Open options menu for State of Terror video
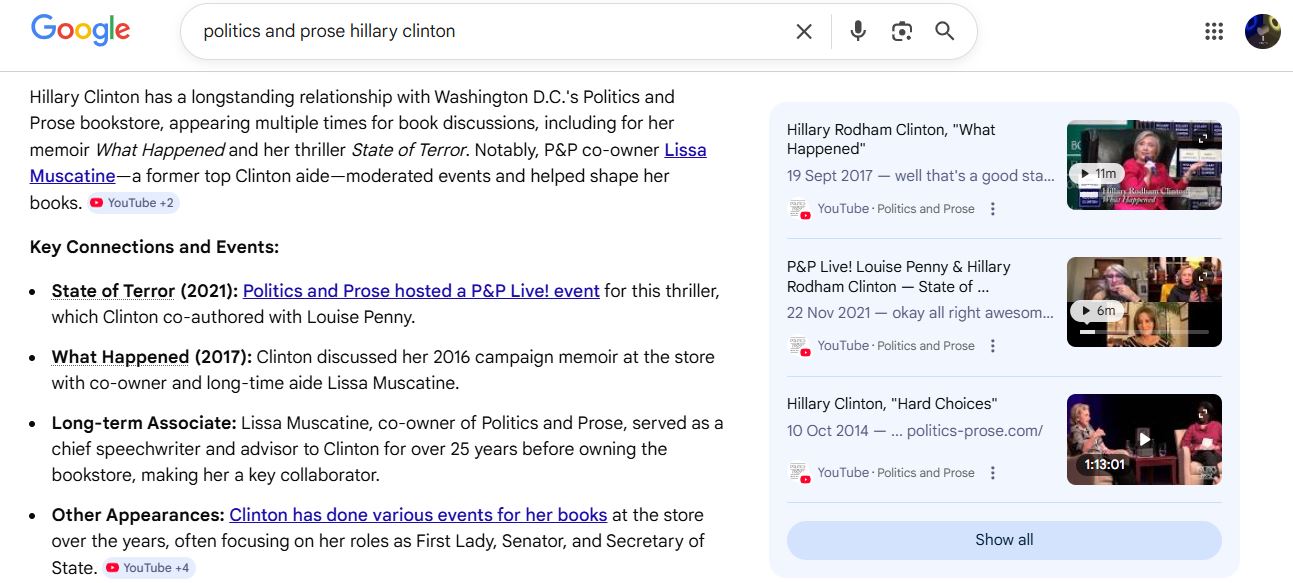This screenshot has width=1293, height=583. (993, 346)
